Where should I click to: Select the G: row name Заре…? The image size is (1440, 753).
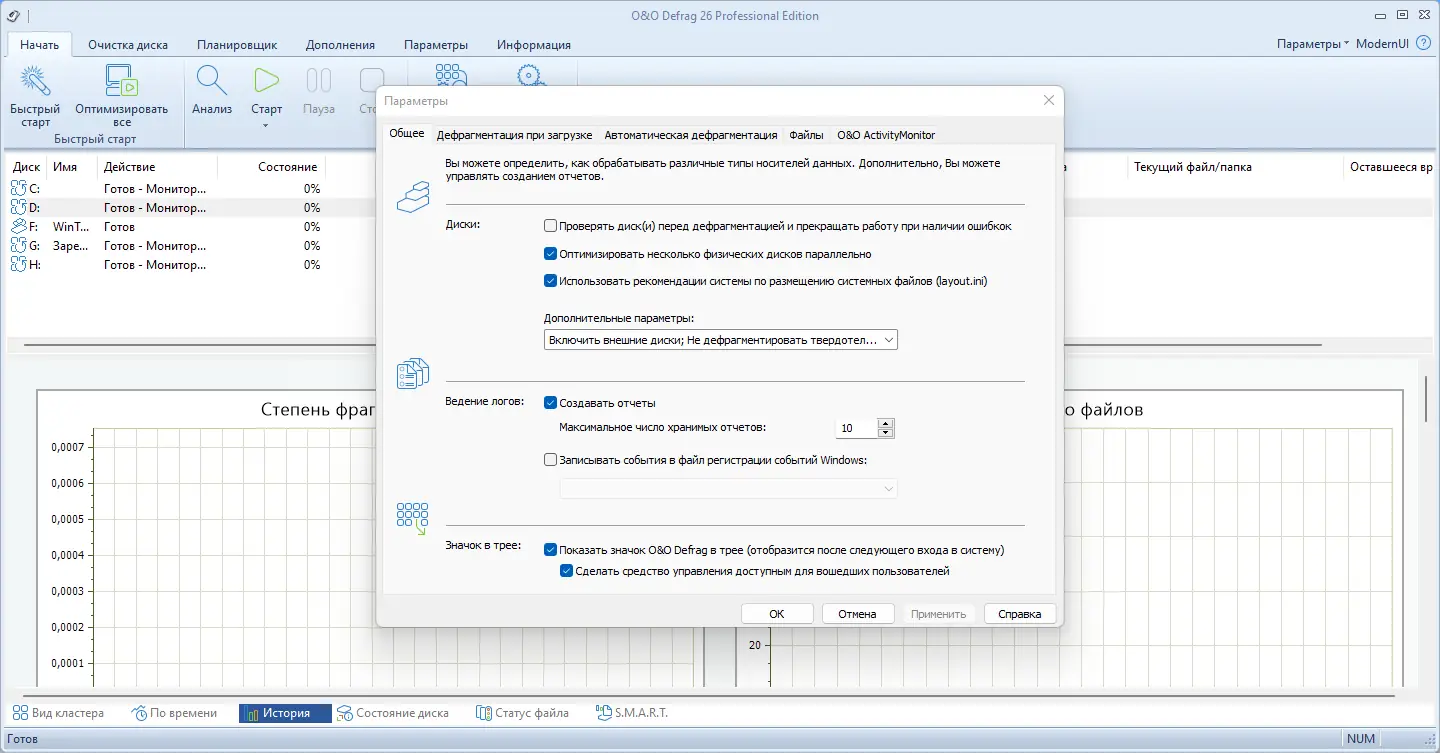pos(71,245)
